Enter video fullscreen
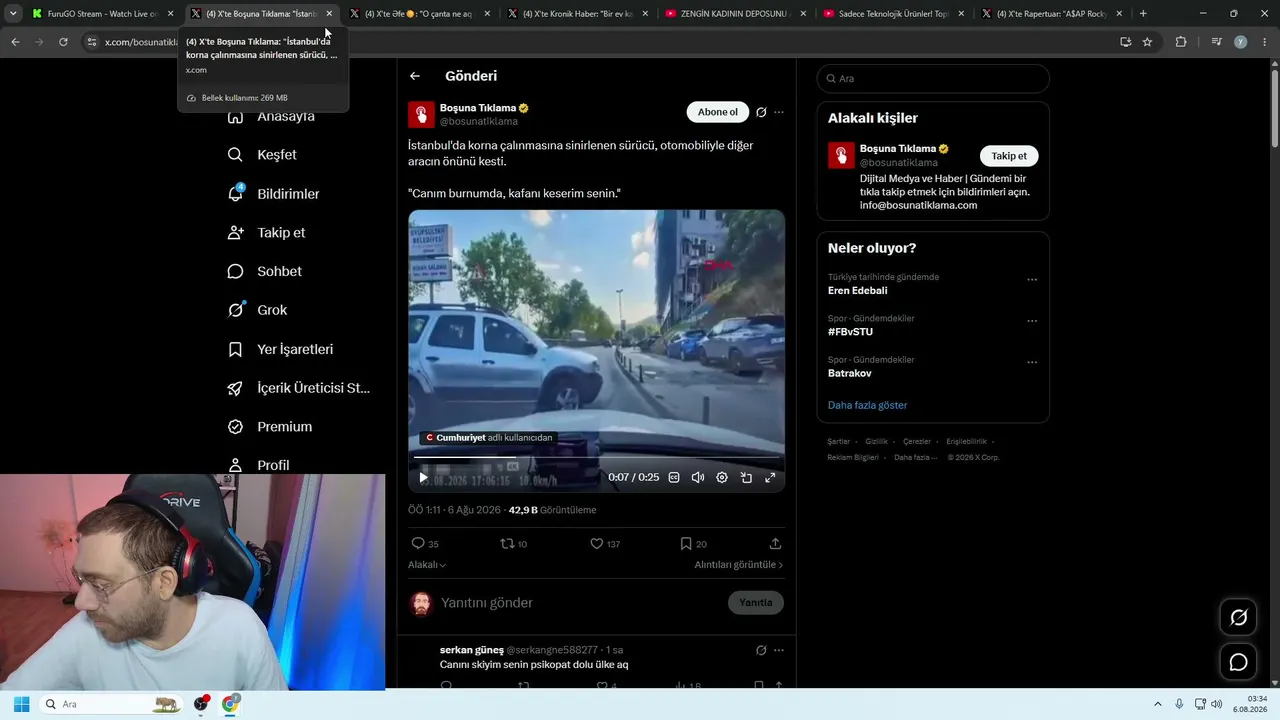 click(x=770, y=478)
